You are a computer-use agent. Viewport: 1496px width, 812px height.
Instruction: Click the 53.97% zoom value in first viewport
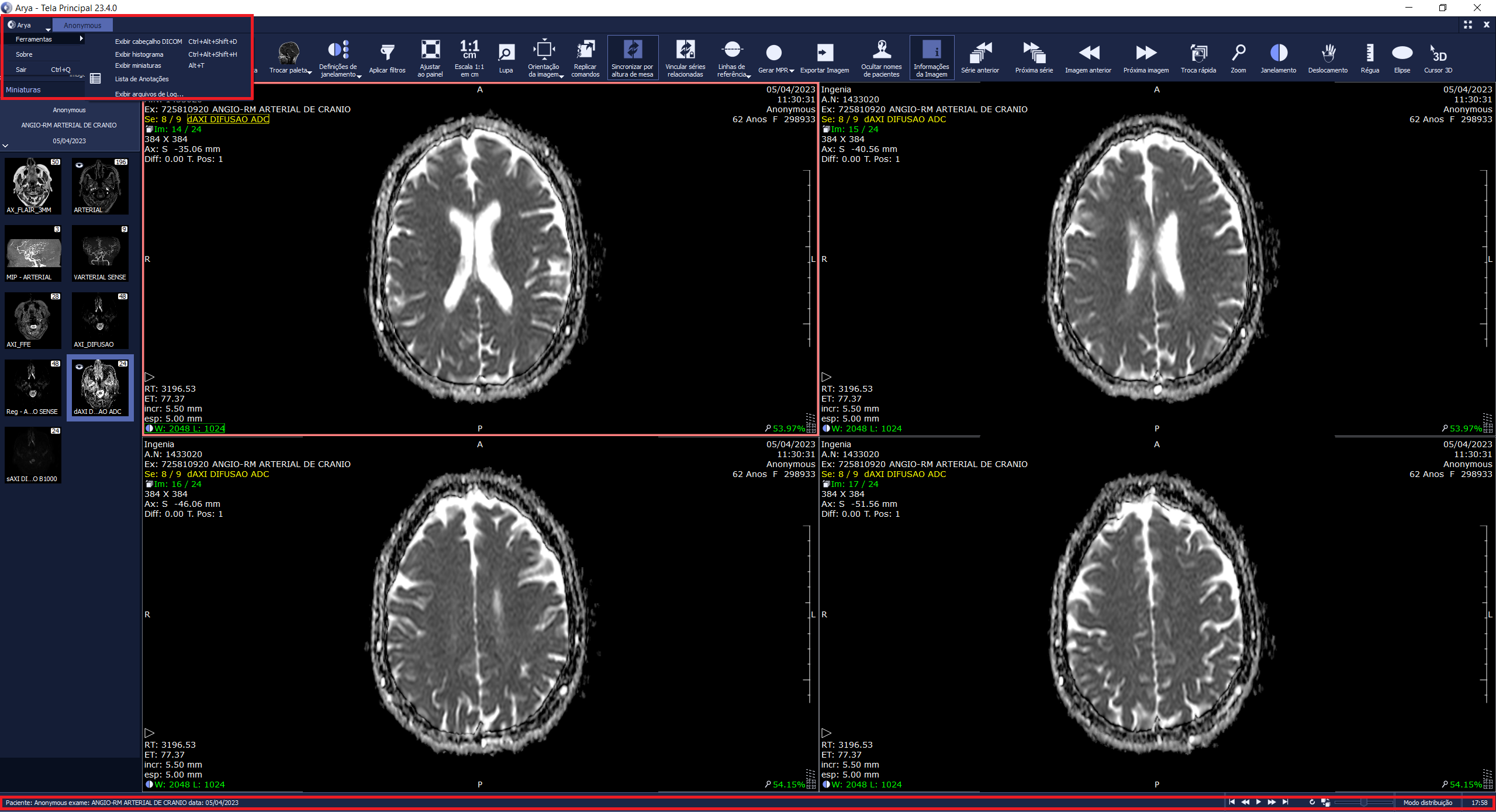[789, 429]
